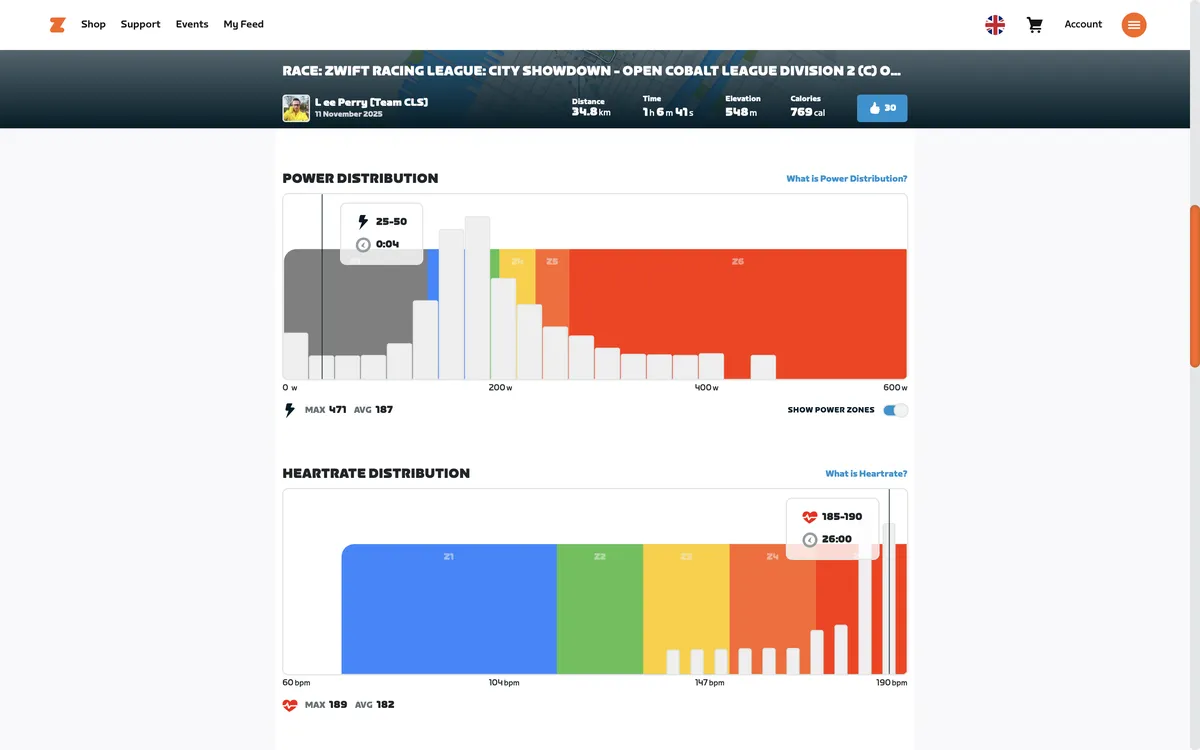Screen dimensions: 1200x750
Task: Click the race title heading
Action: [x=592, y=71]
